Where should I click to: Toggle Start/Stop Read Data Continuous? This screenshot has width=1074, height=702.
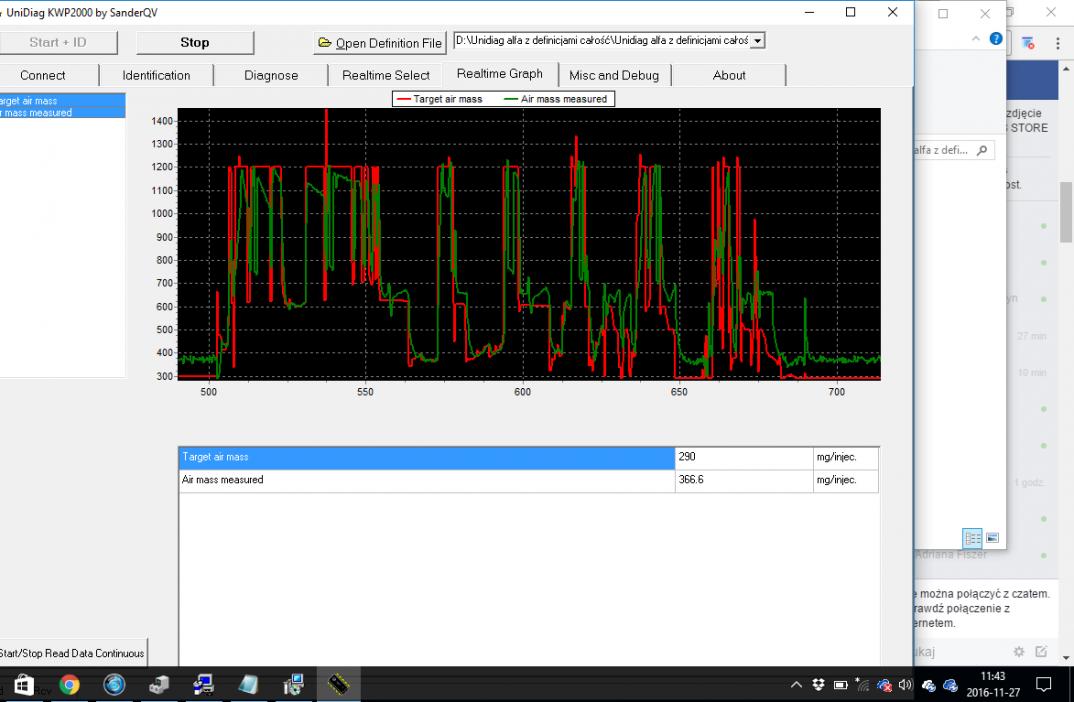pyautogui.click(x=72, y=653)
